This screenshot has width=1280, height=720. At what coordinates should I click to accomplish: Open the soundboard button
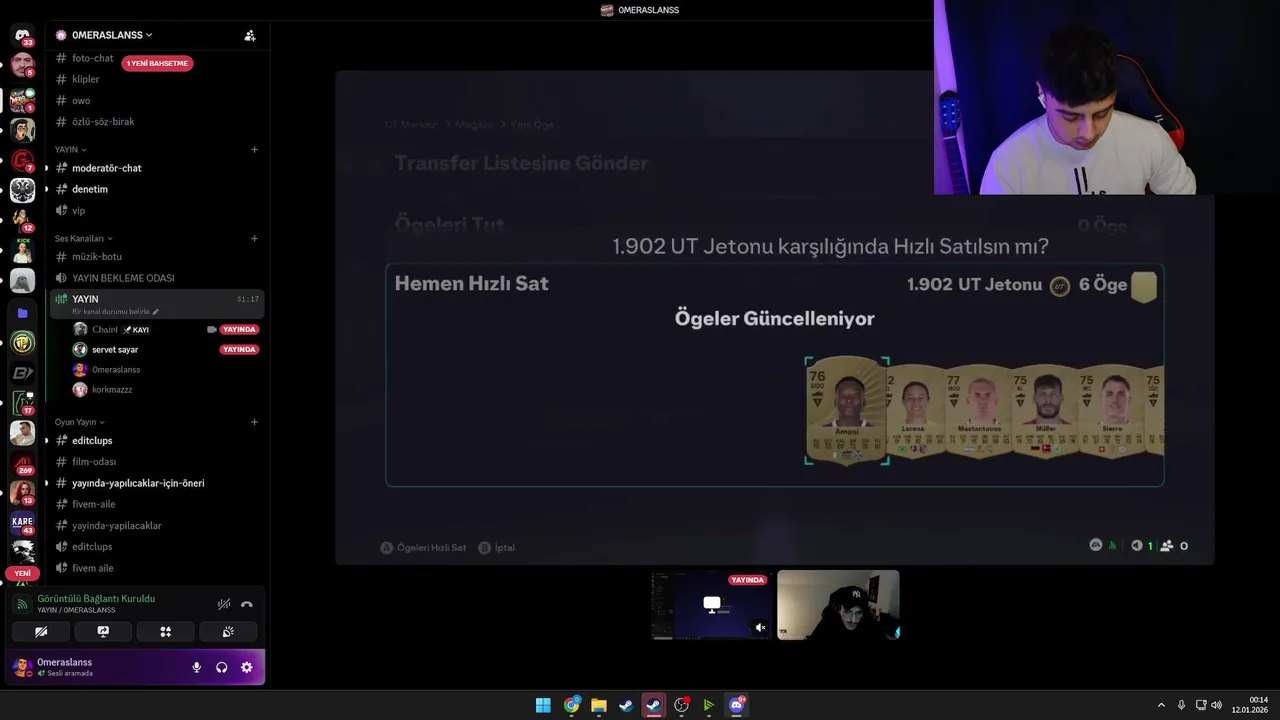point(228,632)
